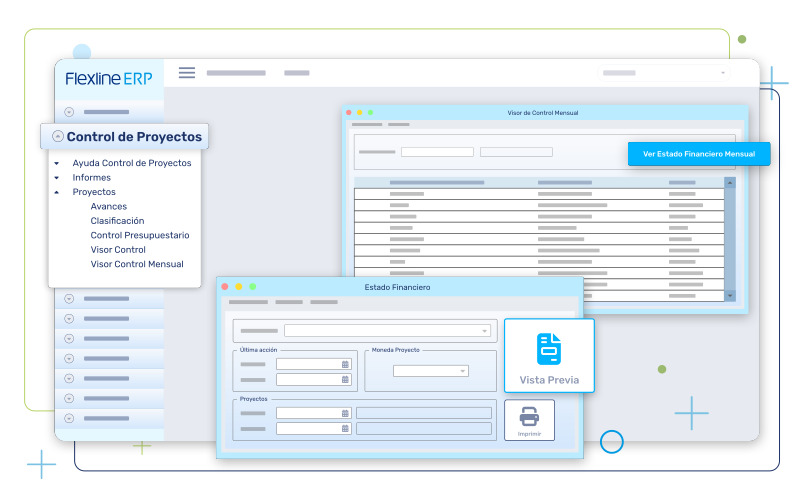This screenshot has width=800, height=500.
Task: Click Ver Estado Financiero Mensual button
Action: (x=698, y=155)
